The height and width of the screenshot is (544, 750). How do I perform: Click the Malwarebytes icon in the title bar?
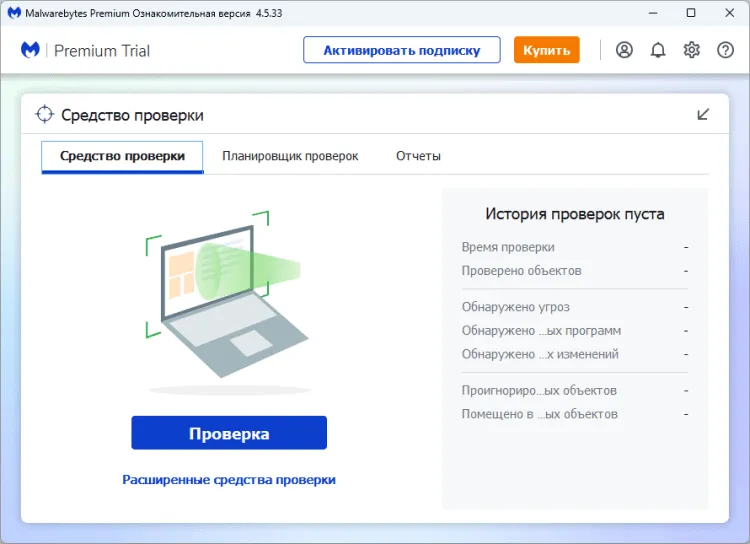pyautogui.click(x=14, y=13)
